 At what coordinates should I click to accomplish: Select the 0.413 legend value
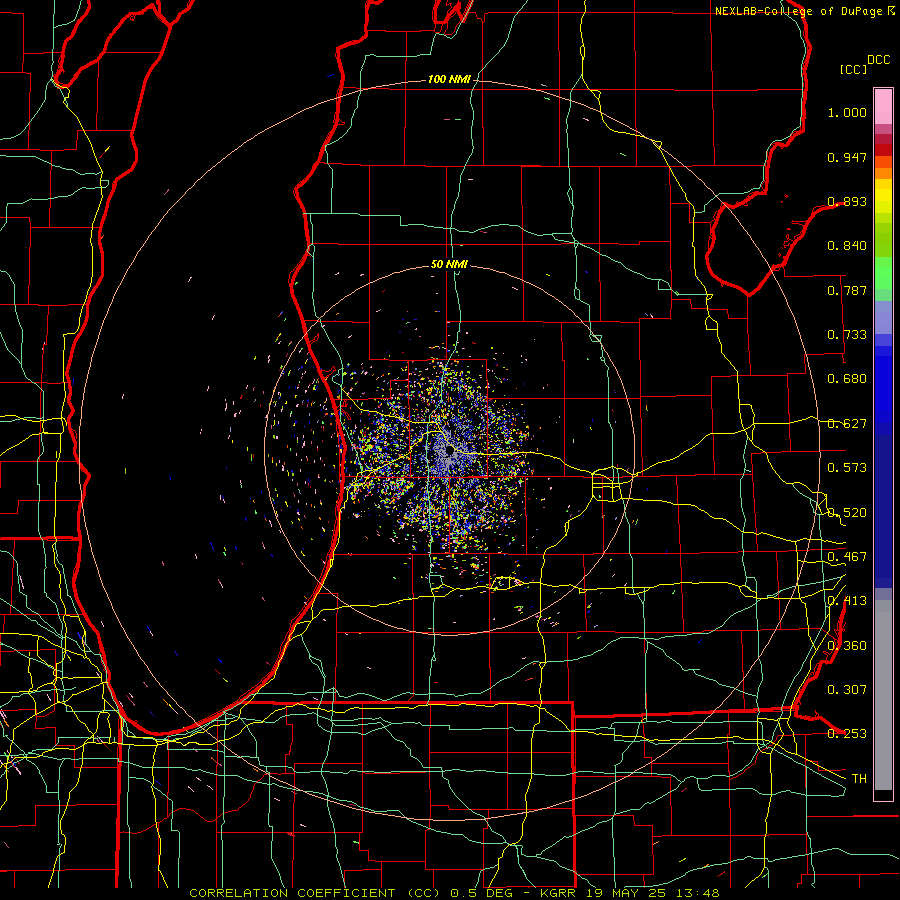point(847,601)
